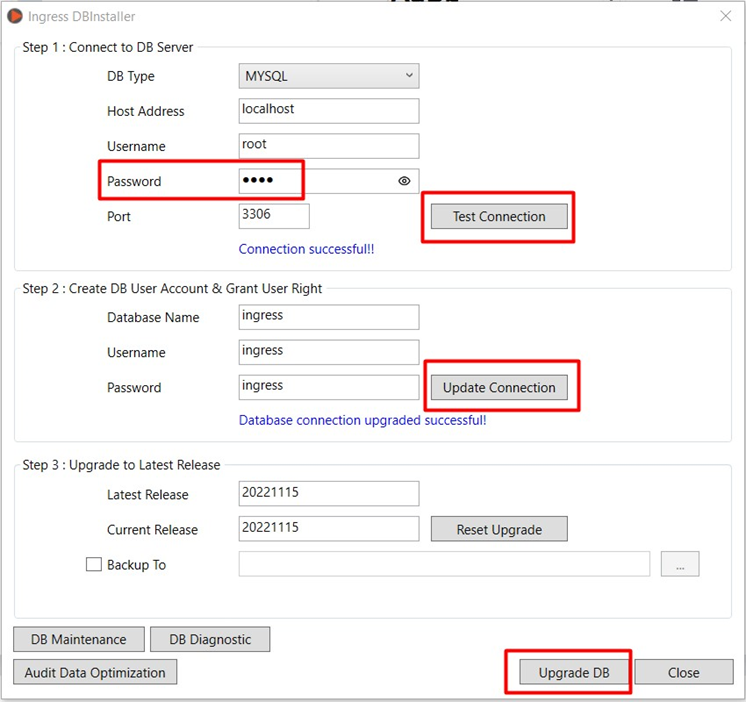
Task: Tick the Backup To checkbox
Action: (94, 565)
